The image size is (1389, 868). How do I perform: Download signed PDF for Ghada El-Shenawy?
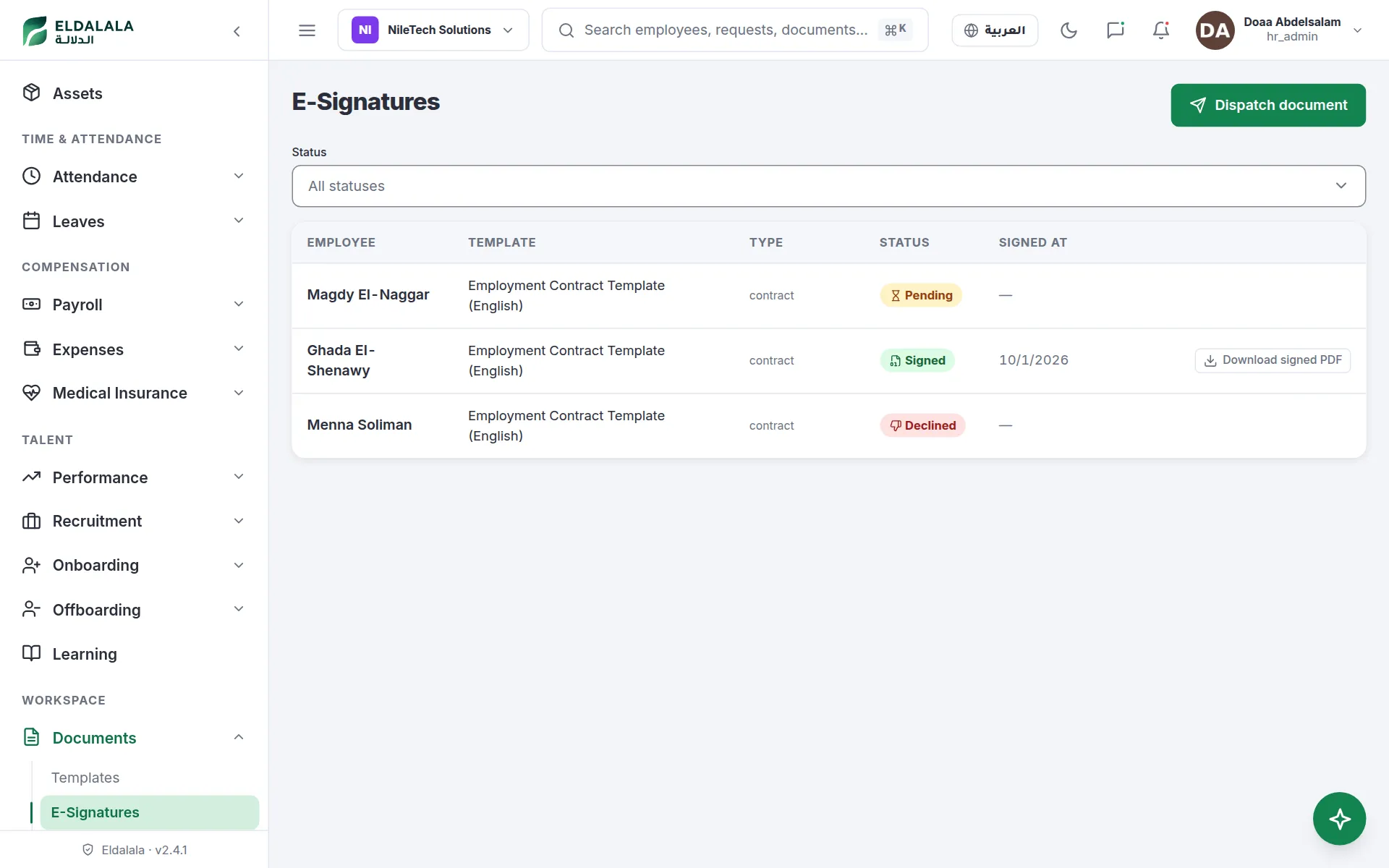tap(1273, 360)
